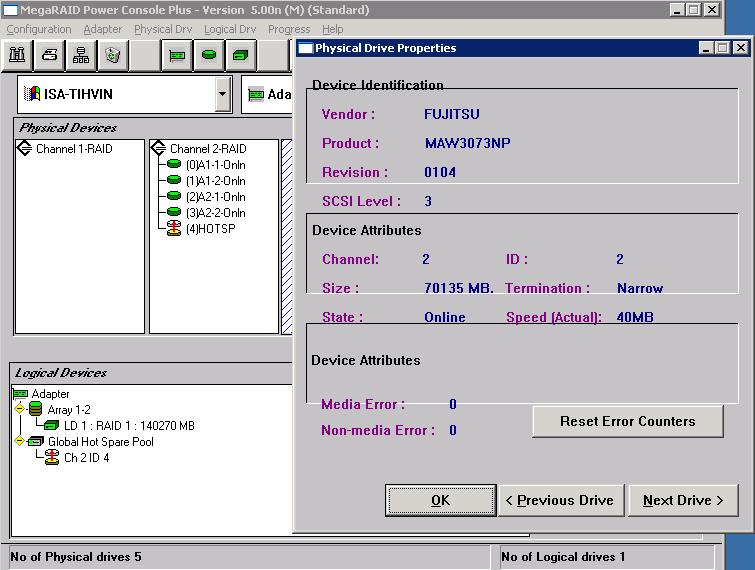The width and height of the screenshot is (755, 570).
Task: Click the network tree toolbar icon
Action: click(x=81, y=55)
